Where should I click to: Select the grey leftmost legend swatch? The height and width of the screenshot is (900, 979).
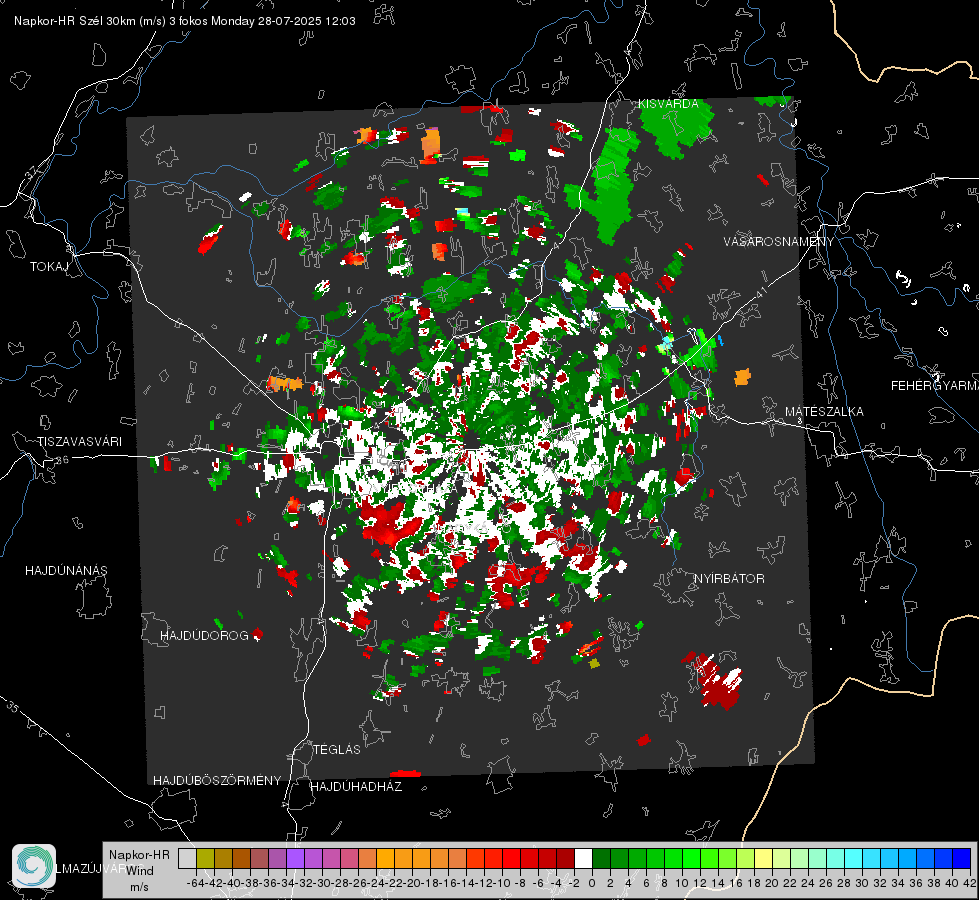pos(187,858)
